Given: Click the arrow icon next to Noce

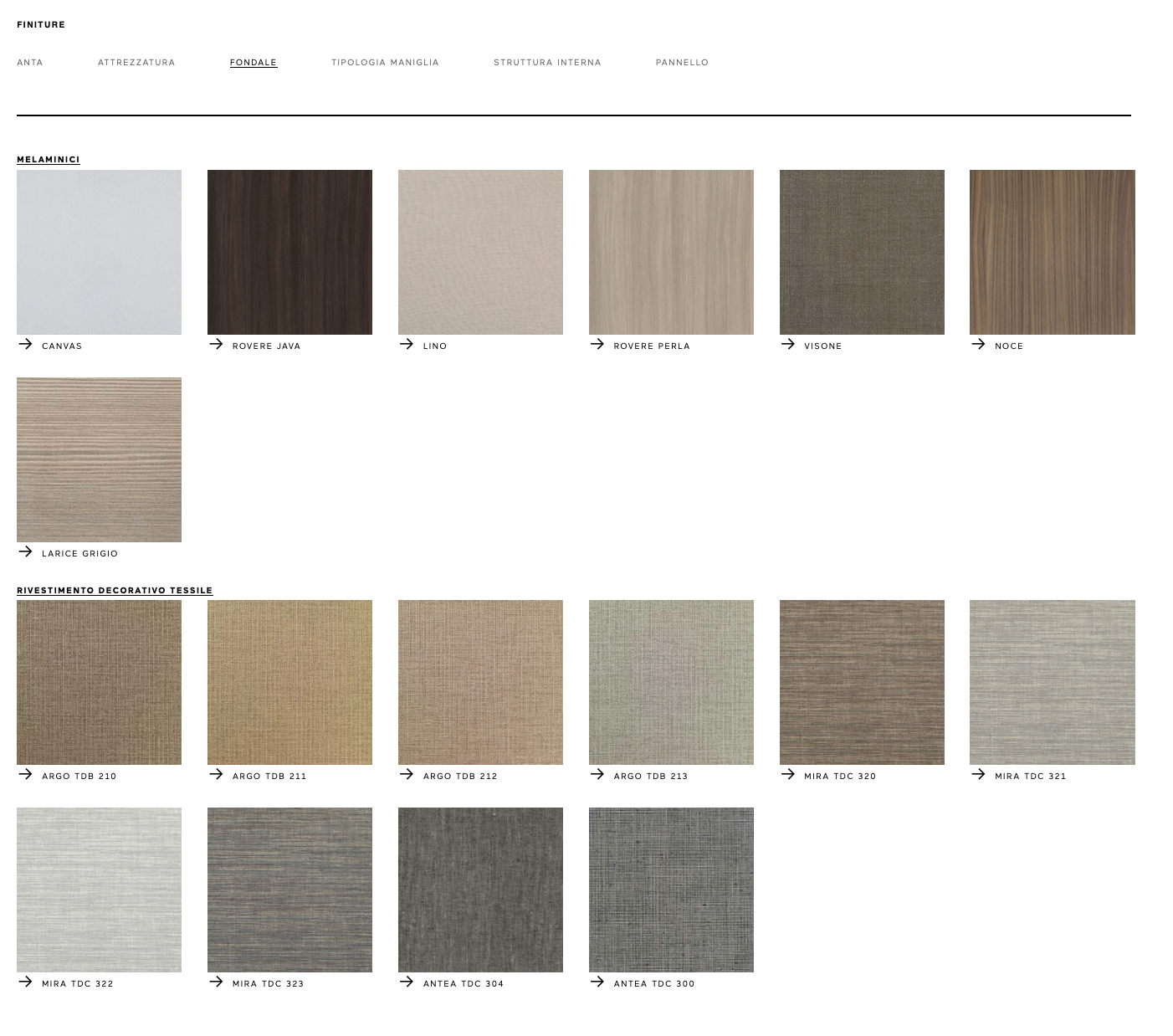Looking at the screenshot, I should click(978, 344).
